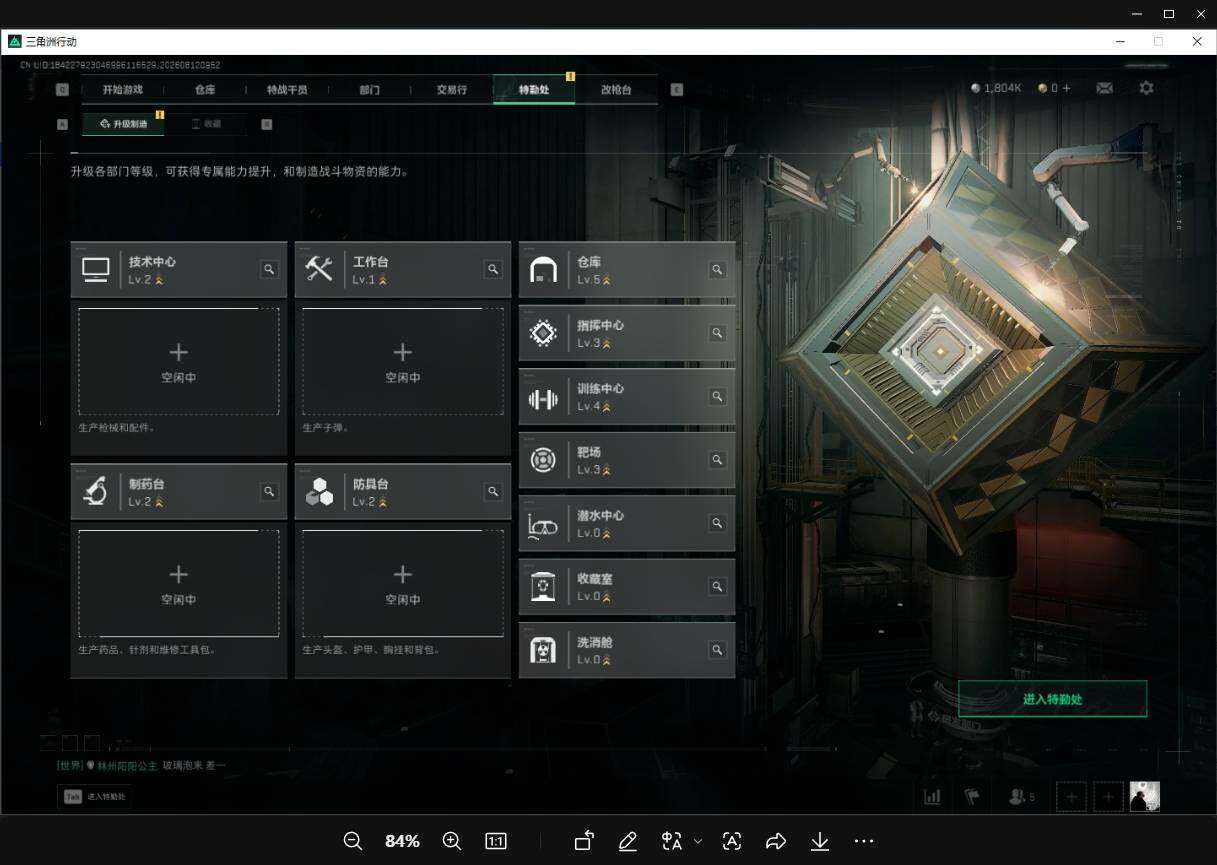Open the bar-chart statistics icon
Screen dimensions: 1217x865
pyautogui.click(x=932, y=797)
